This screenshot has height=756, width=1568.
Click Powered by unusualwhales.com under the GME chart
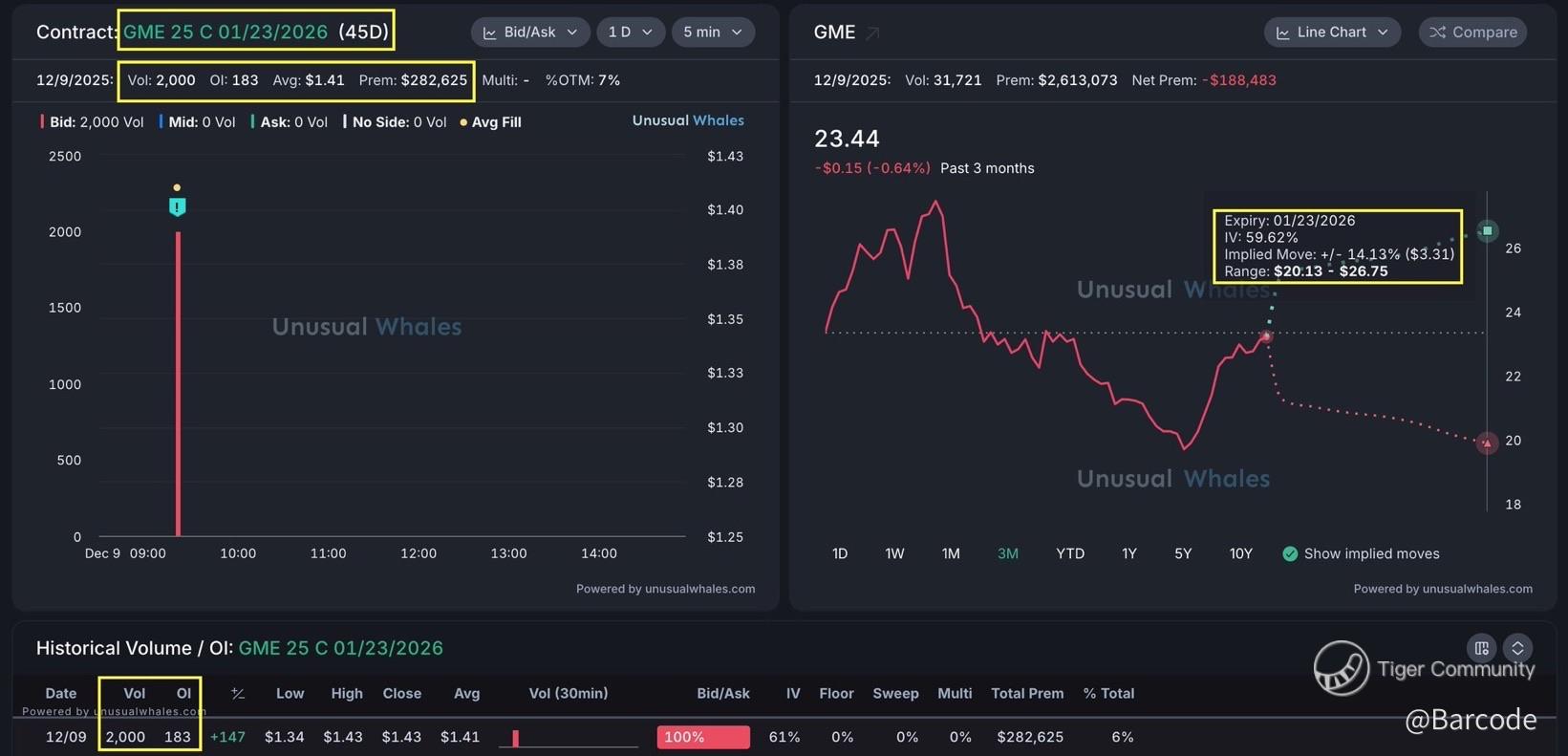1443,589
